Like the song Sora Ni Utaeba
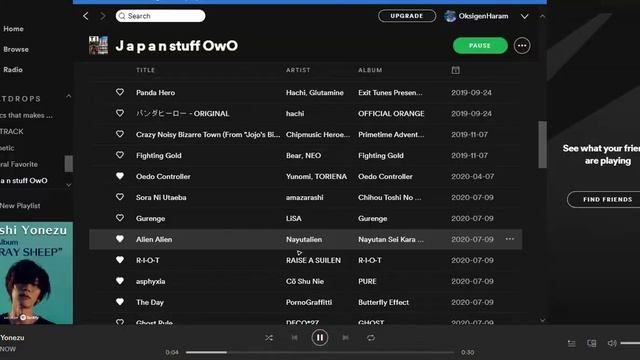640x360 pixels. pos(120,197)
